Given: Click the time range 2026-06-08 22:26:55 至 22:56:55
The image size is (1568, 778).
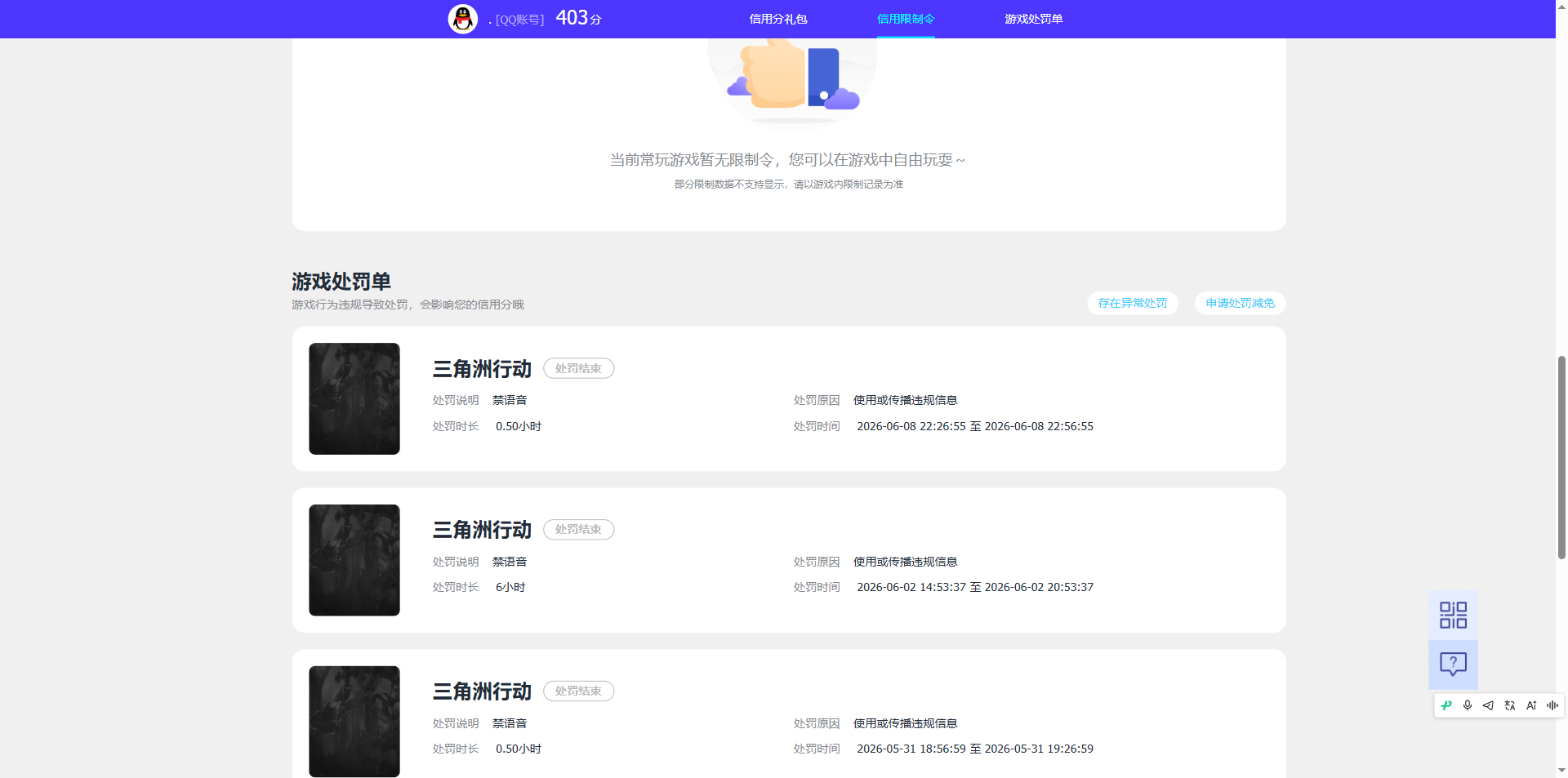Looking at the screenshot, I should click(x=974, y=426).
